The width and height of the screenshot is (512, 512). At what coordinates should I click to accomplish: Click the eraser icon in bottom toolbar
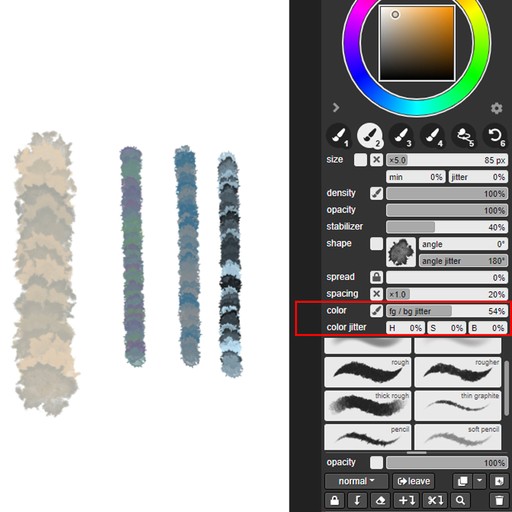pyautogui.click(x=380, y=500)
